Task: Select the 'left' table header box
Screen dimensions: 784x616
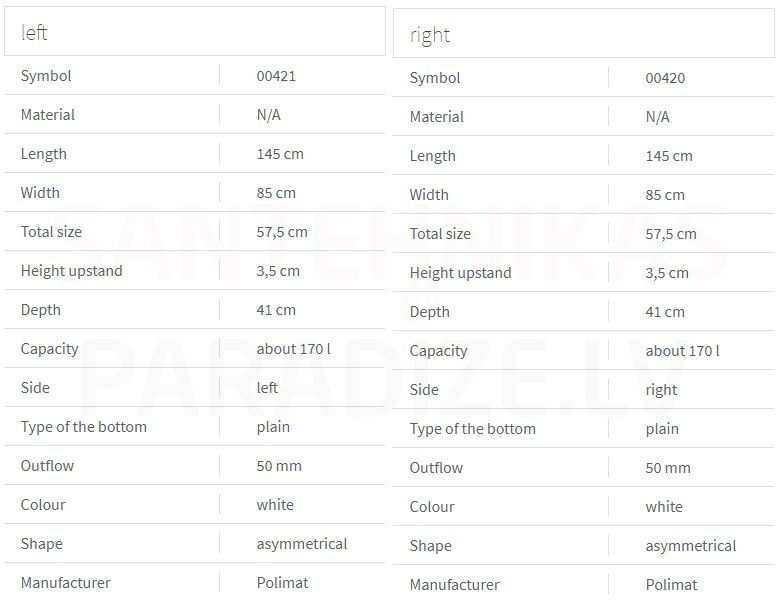Action: pyautogui.click(x=194, y=31)
